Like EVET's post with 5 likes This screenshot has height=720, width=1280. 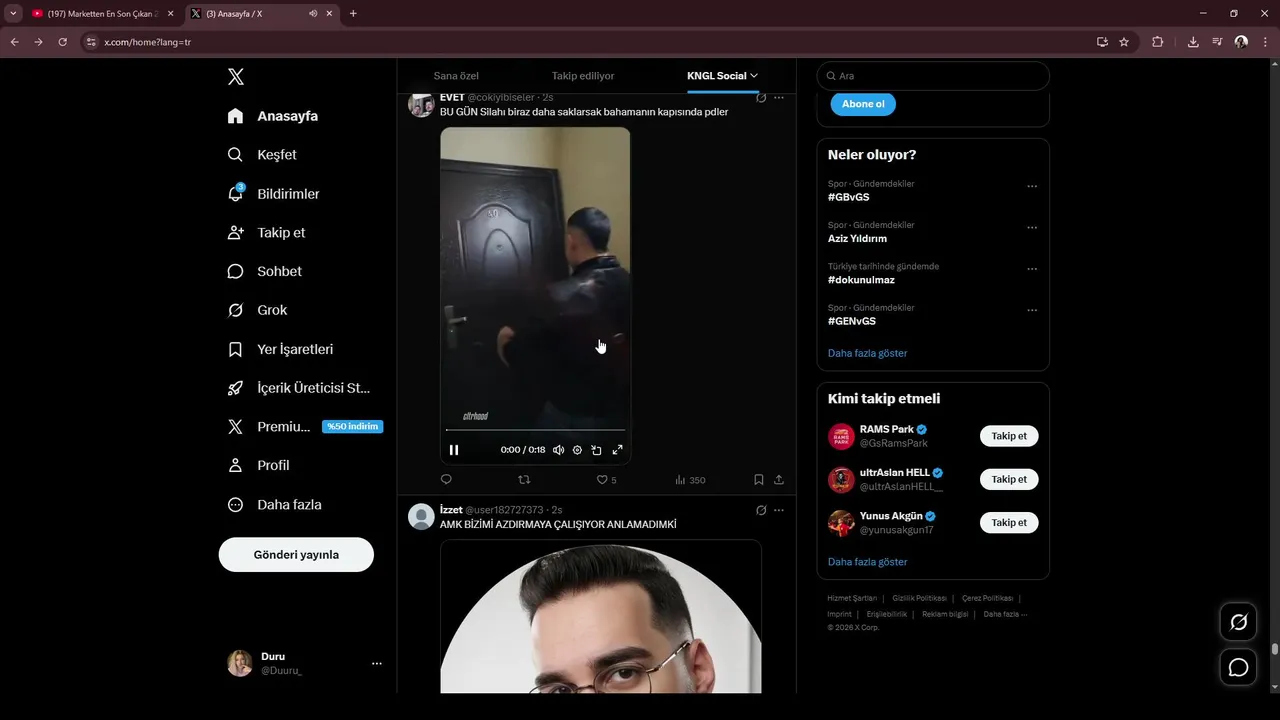pos(606,480)
